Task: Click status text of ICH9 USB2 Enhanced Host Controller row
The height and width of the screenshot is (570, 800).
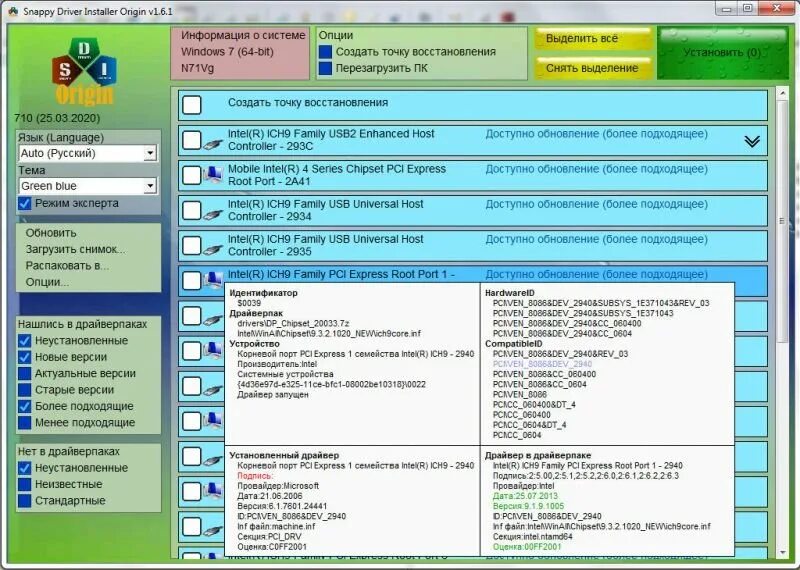Action: (596, 134)
